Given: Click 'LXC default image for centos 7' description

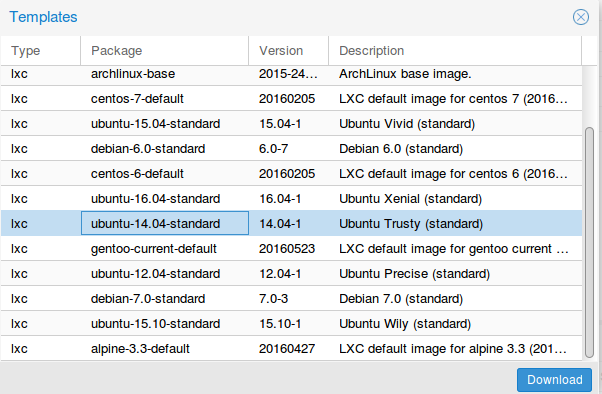Looking at the screenshot, I should click(x=453, y=99).
